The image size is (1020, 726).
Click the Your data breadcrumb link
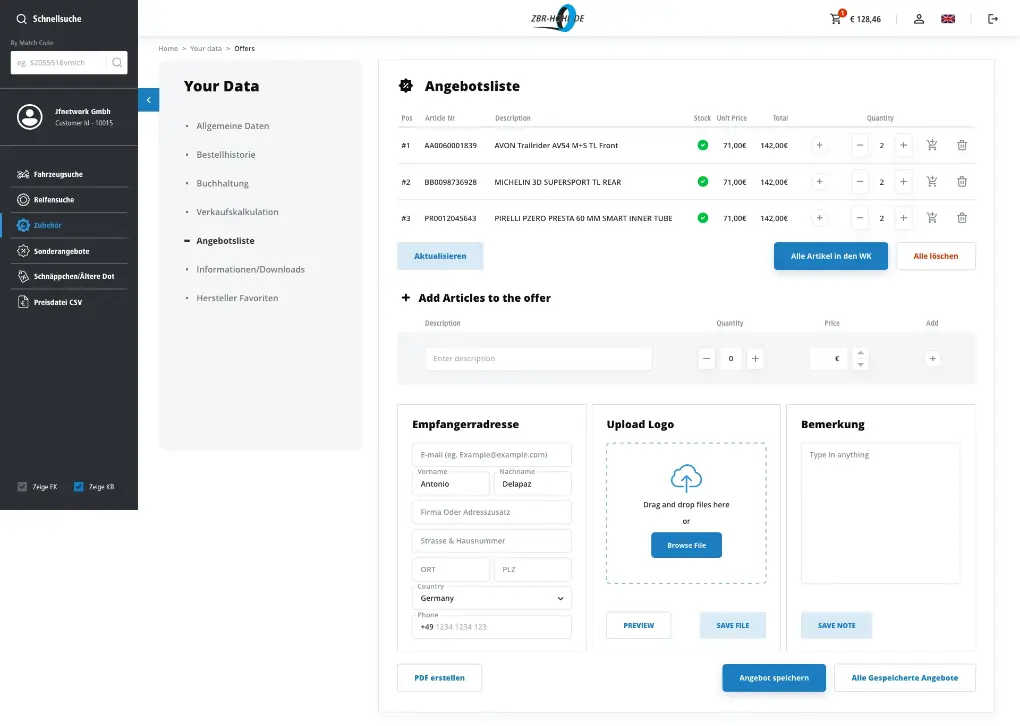click(x=206, y=48)
